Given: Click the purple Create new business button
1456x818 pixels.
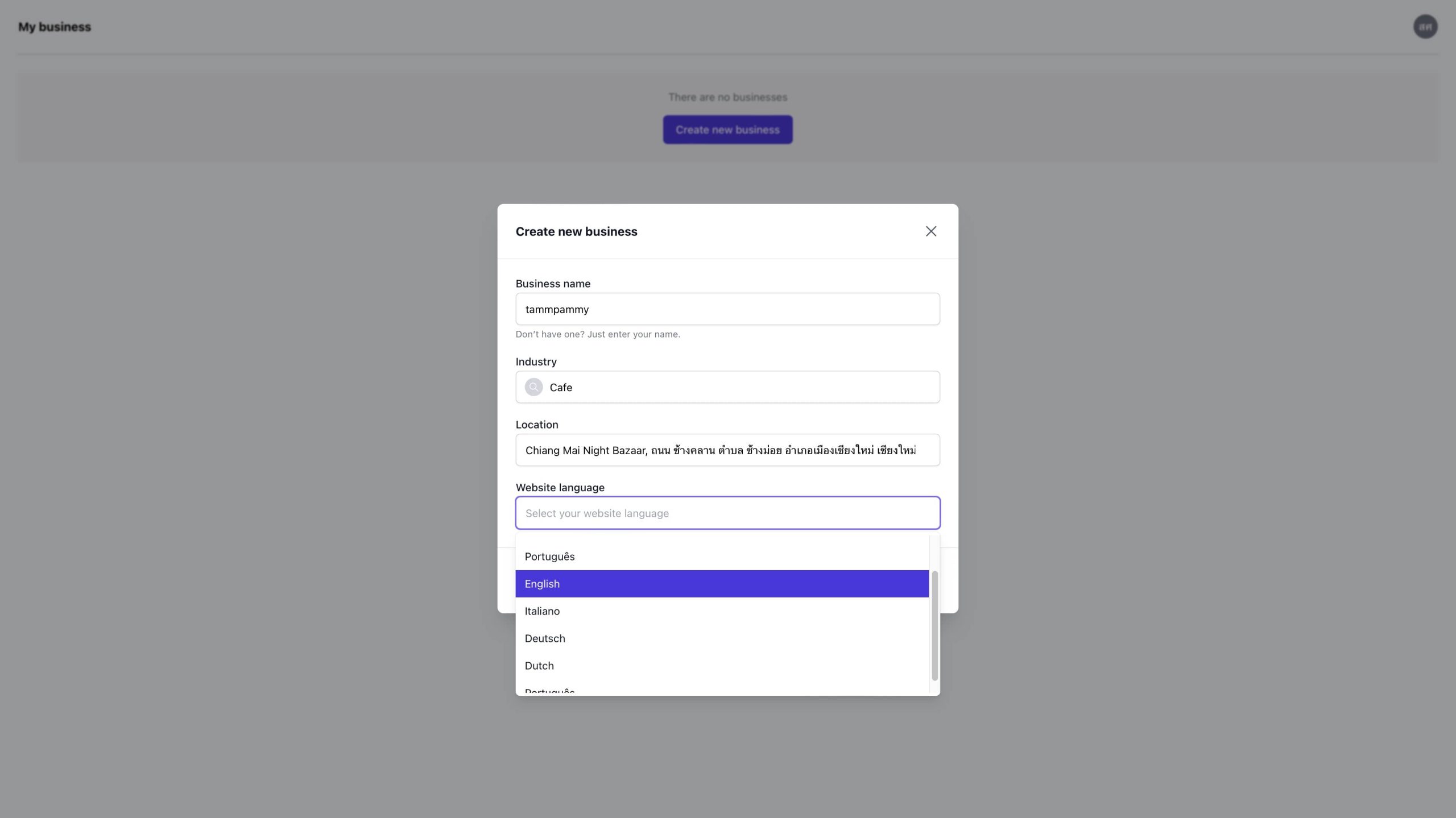Looking at the screenshot, I should tap(727, 130).
